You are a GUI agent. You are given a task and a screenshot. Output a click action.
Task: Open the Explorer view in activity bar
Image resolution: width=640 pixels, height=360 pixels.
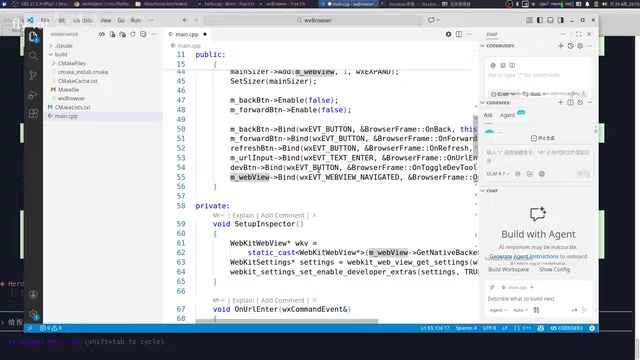[33, 37]
